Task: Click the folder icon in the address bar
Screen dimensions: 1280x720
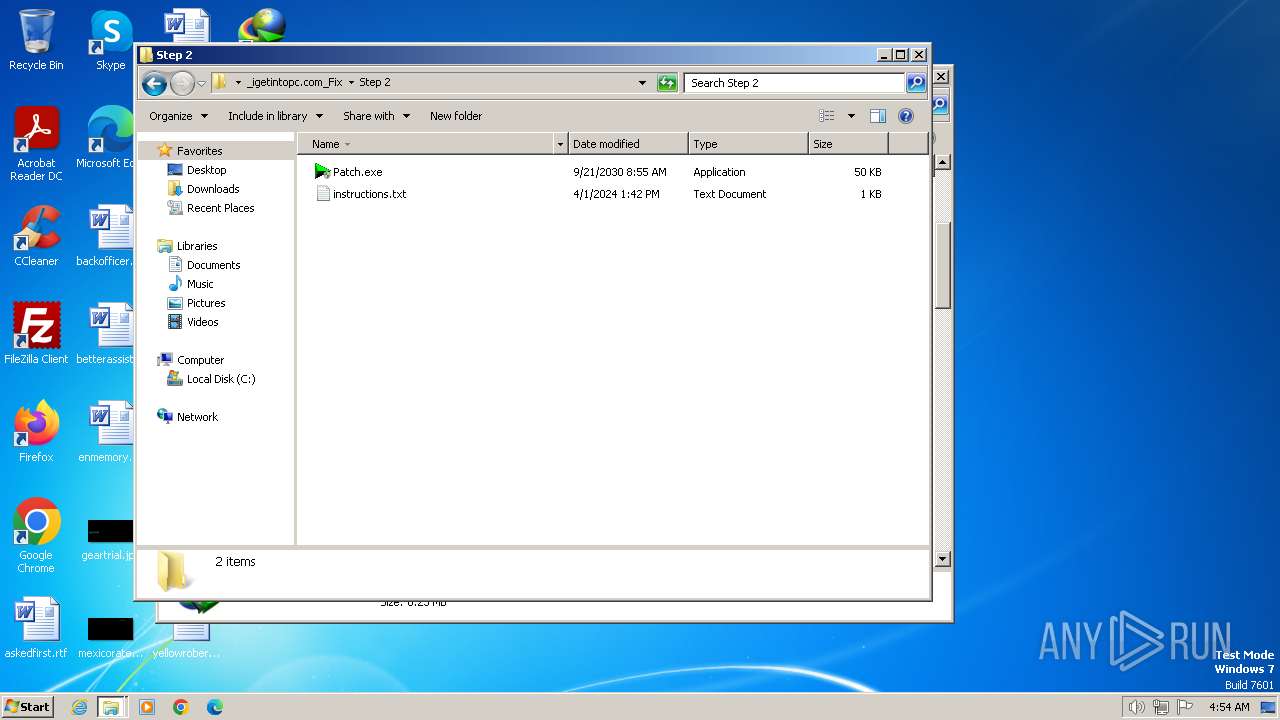Action: (x=220, y=82)
